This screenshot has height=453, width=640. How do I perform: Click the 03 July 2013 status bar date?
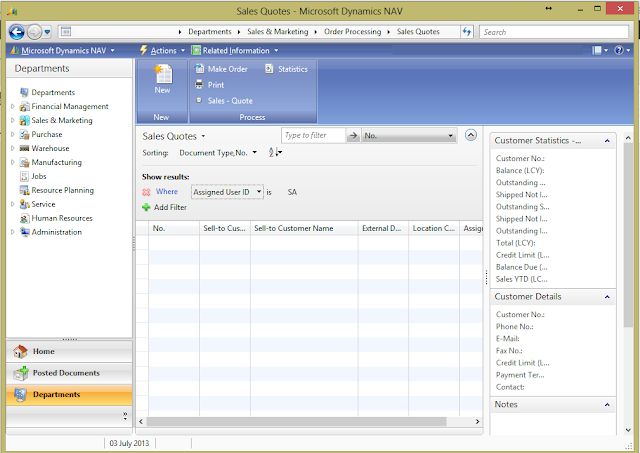[129, 443]
